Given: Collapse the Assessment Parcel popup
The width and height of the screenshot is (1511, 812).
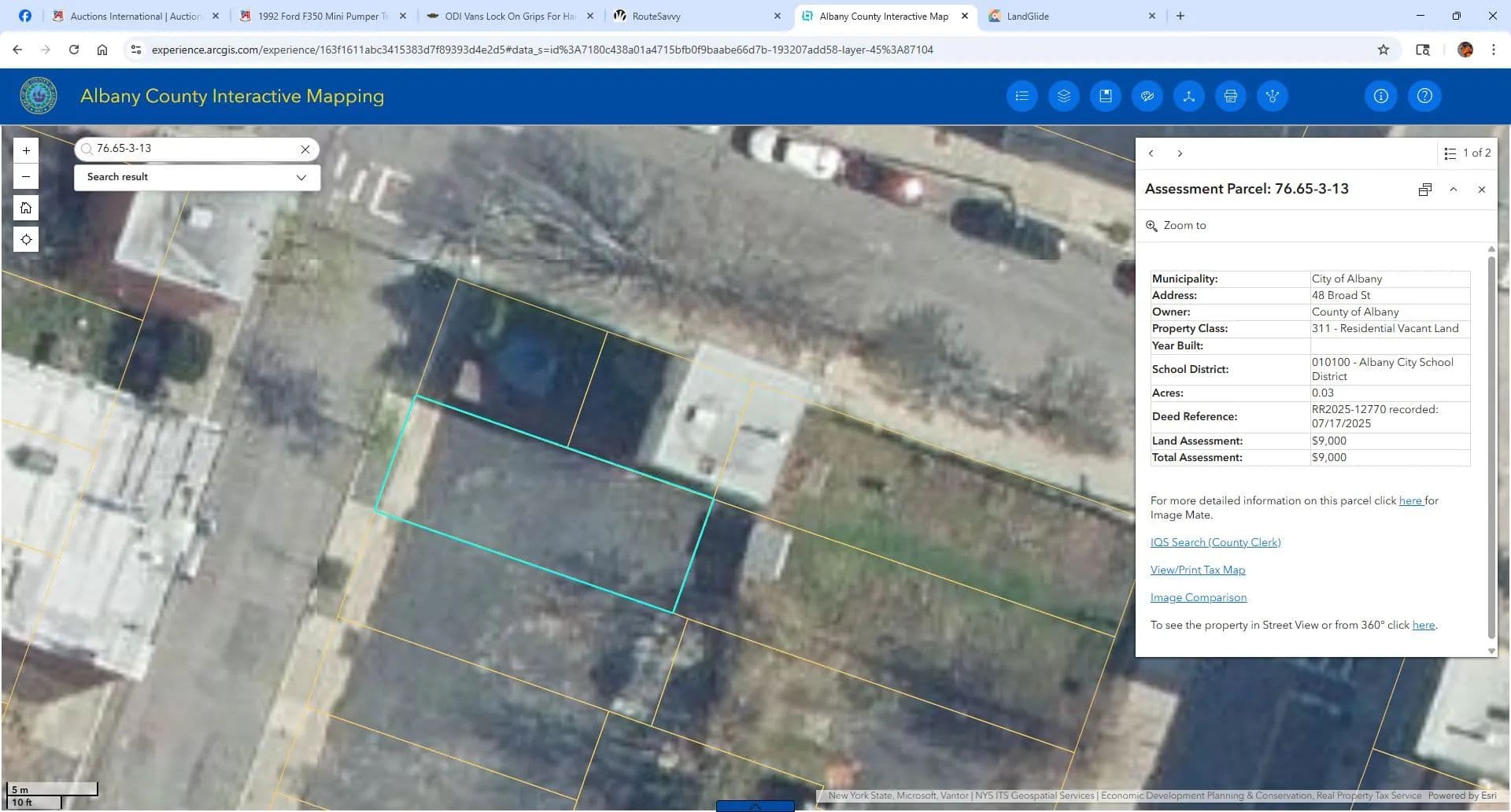Looking at the screenshot, I should pos(1453,190).
